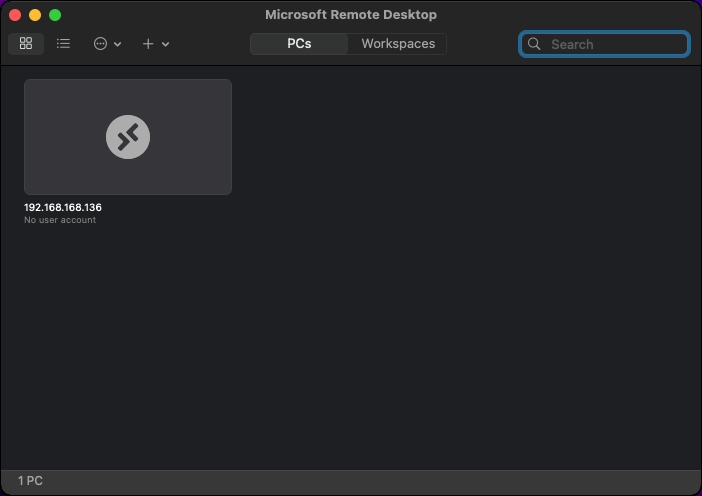
Task: Maximize the window with green button
Action: [x=55, y=15]
